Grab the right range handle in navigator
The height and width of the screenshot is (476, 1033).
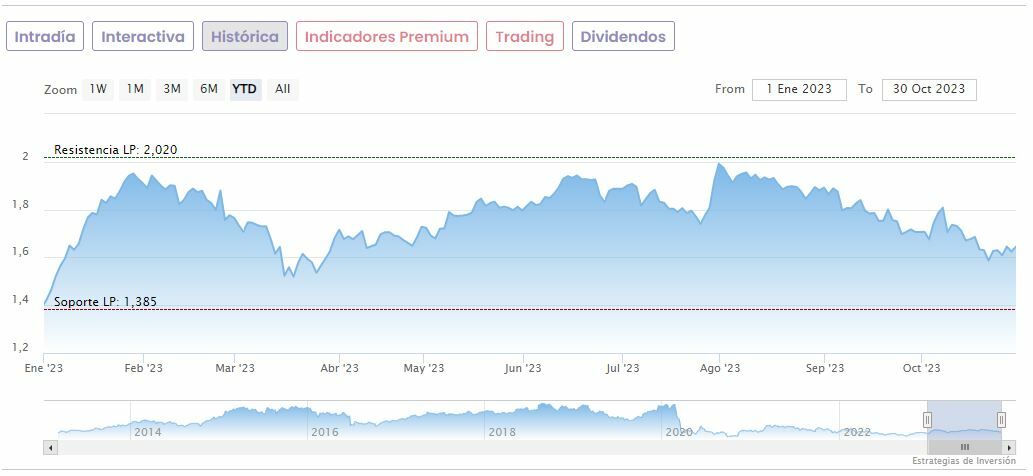click(1001, 420)
